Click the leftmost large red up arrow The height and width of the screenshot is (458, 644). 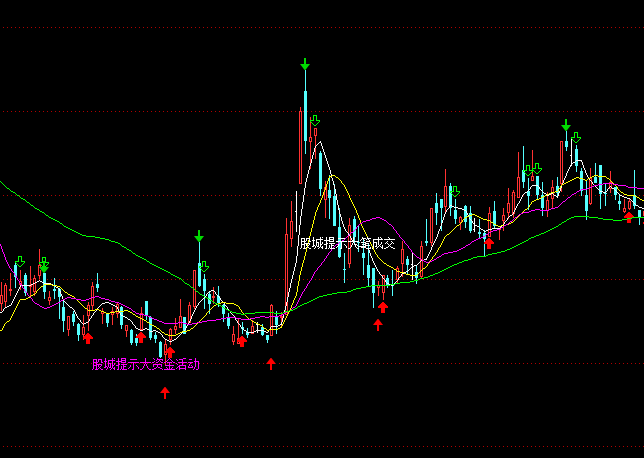tap(88, 338)
